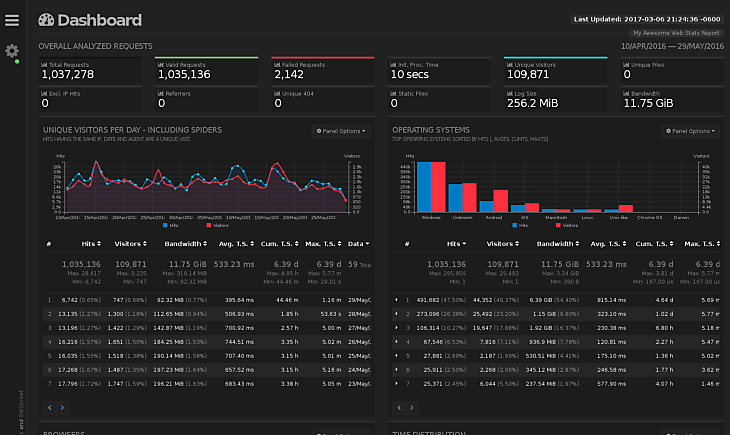Open the hamburger navigation menu
This screenshot has width=730, height=435.
pos(12,20)
